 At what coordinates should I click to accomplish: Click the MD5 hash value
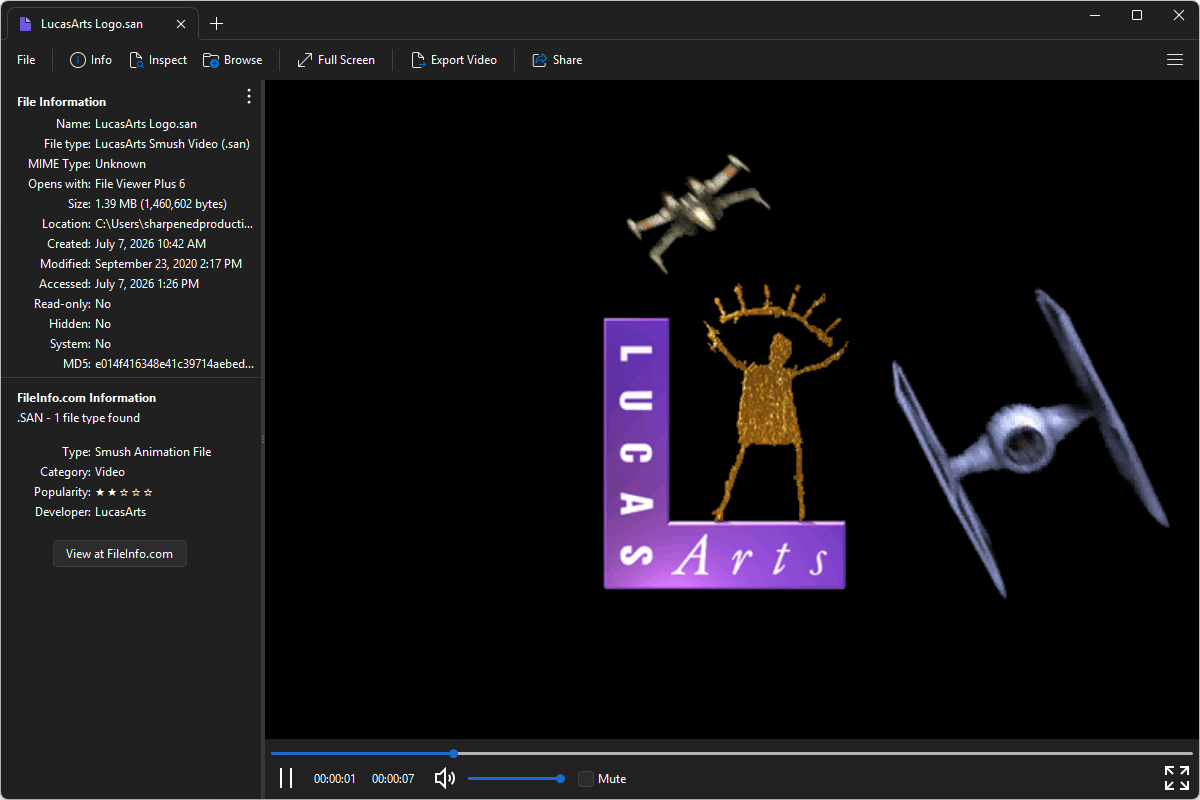tap(174, 364)
